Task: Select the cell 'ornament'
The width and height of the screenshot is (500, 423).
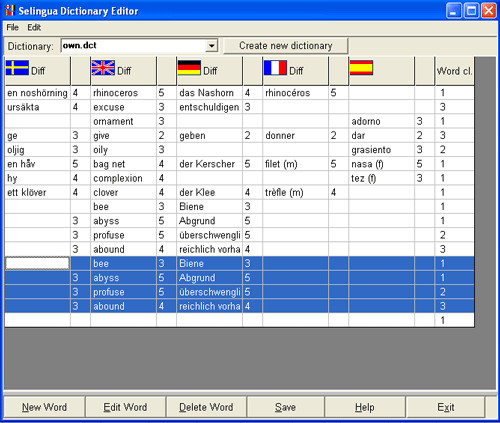Action: click(123, 121)
